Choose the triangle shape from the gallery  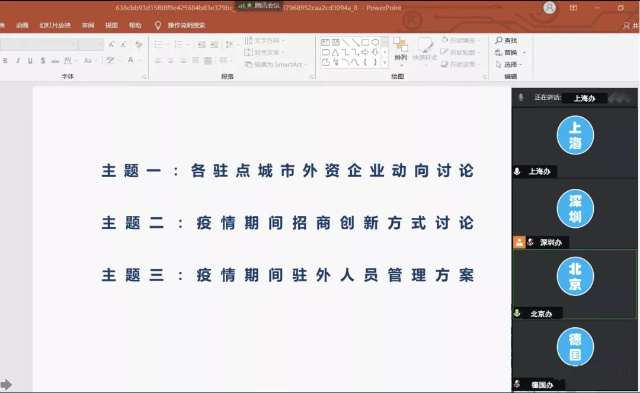pos(335,52)
